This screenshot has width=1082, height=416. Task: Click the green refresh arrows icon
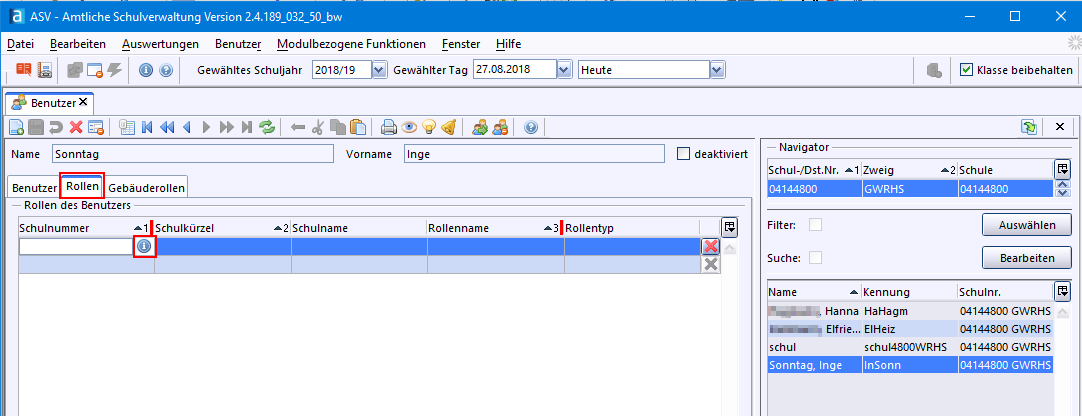coord(267,127)
